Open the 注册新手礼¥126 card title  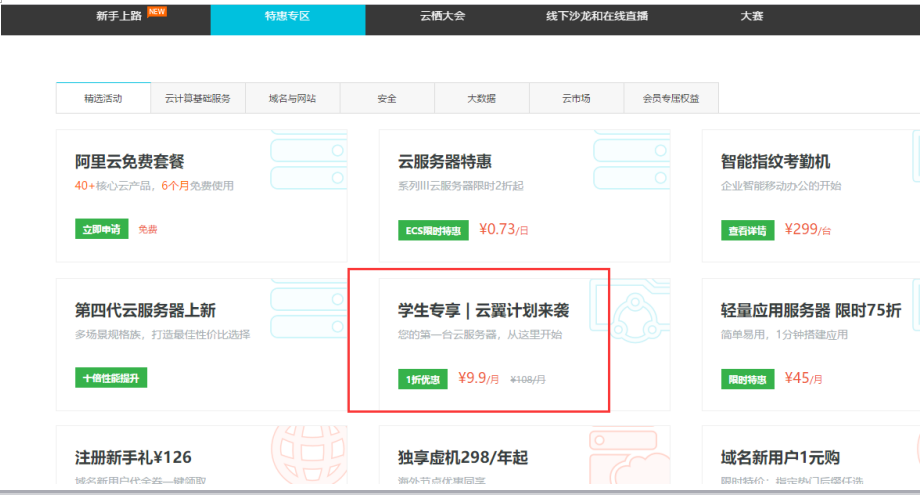[x=133, y=457]
